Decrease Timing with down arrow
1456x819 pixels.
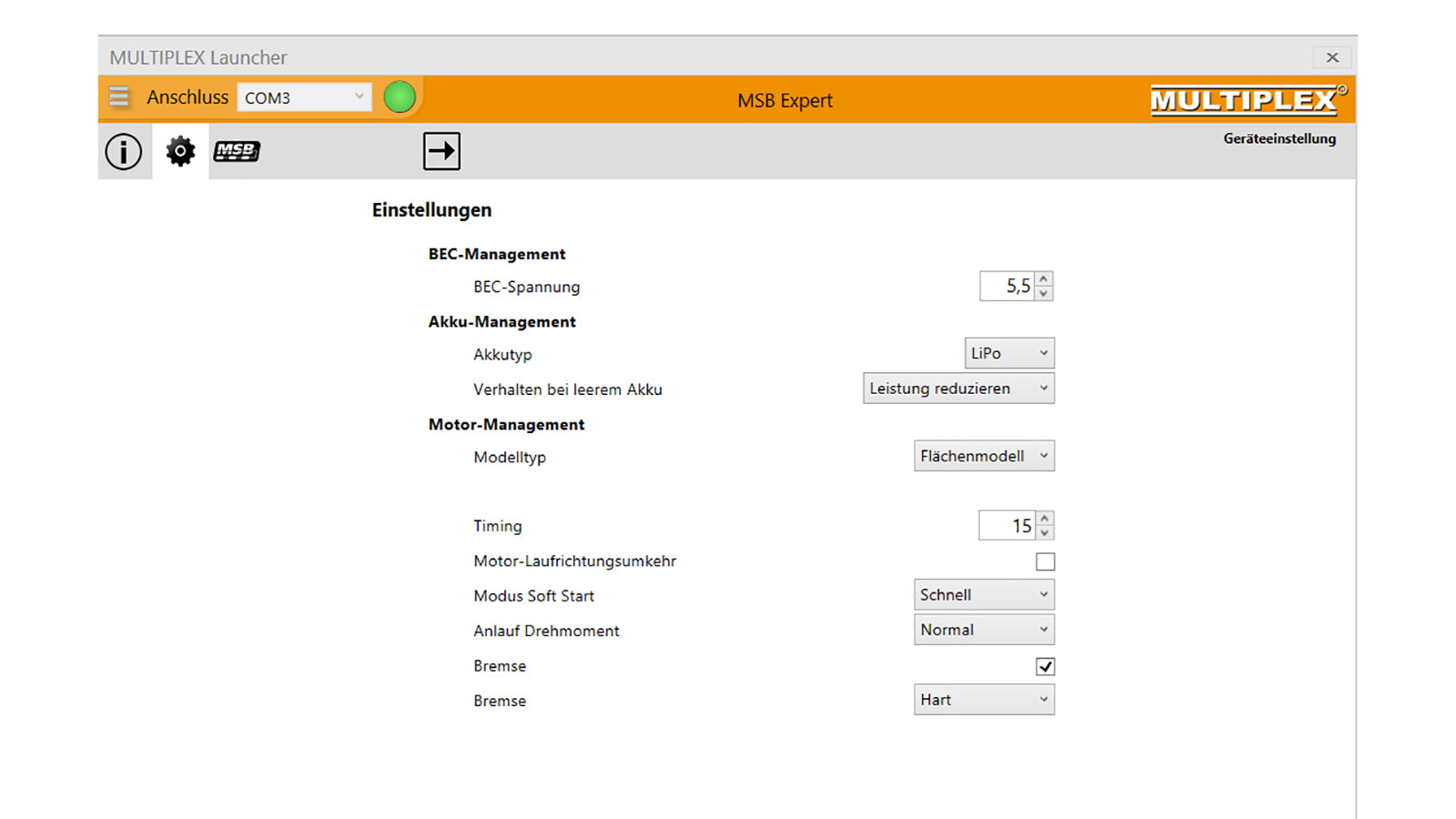tap(1045, 532)
